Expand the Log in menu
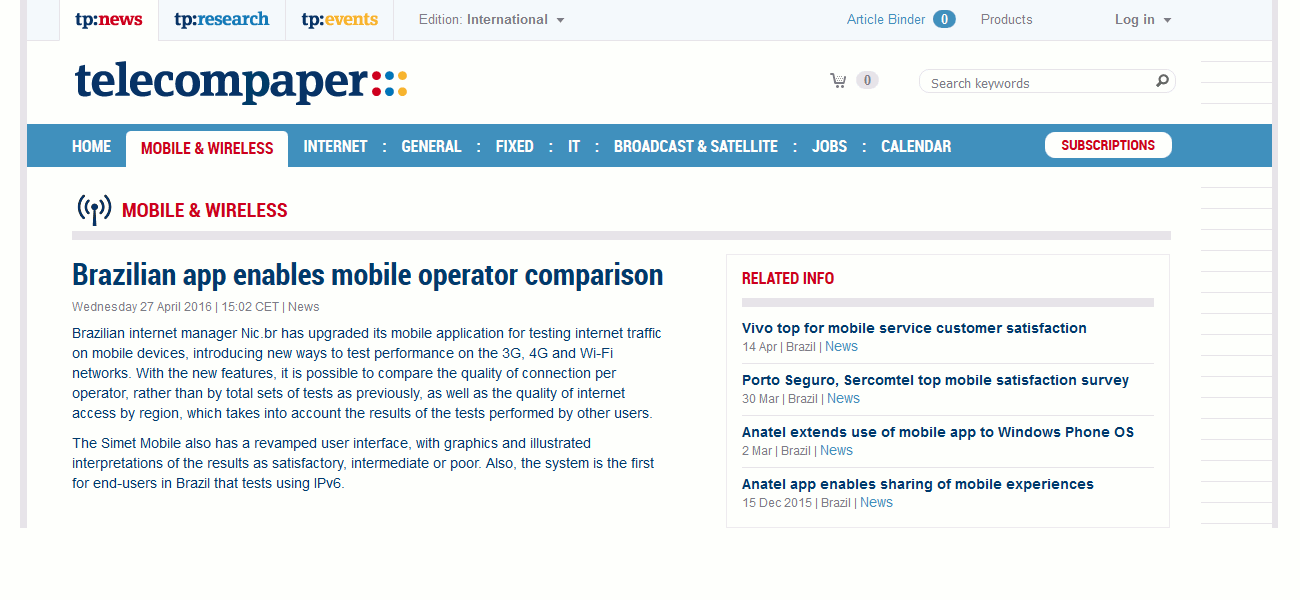Image resolution: width=1300 pixels, height=600 pixels. (x=1142, y=18)
